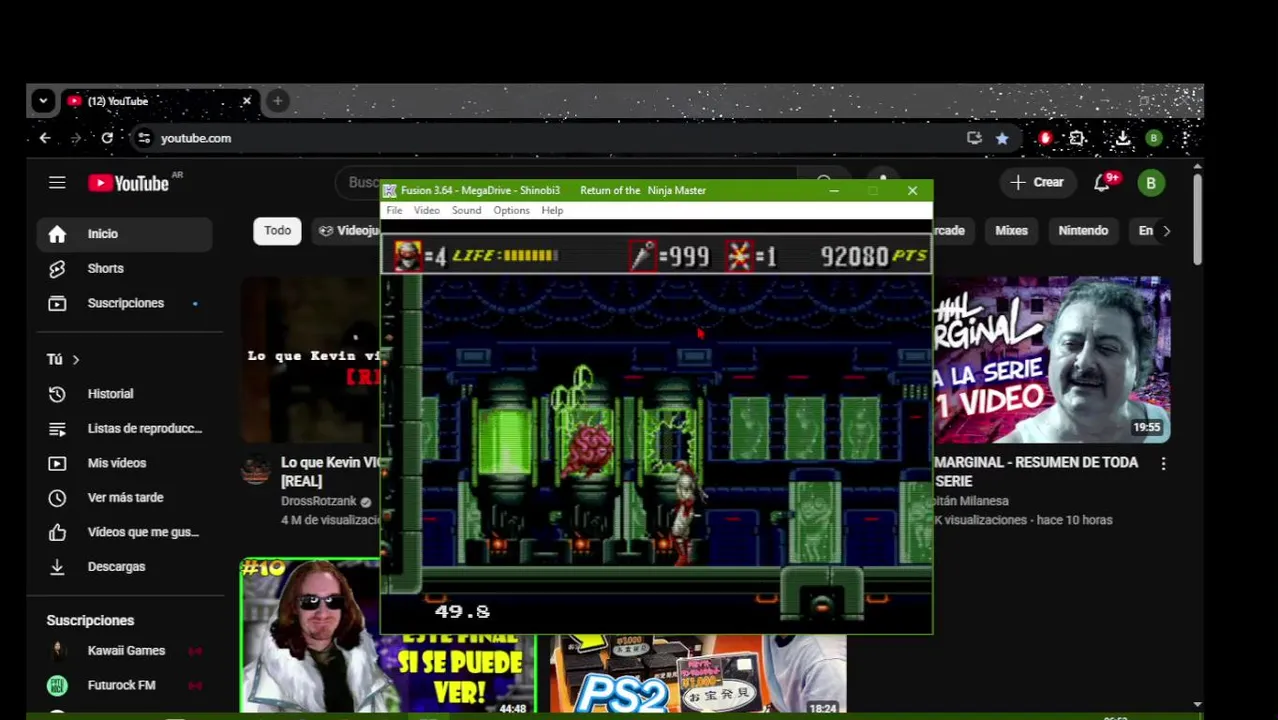Open the Sound menu in Fusion
This screenshot has width=1278, height=720.
tap(466, 211)
